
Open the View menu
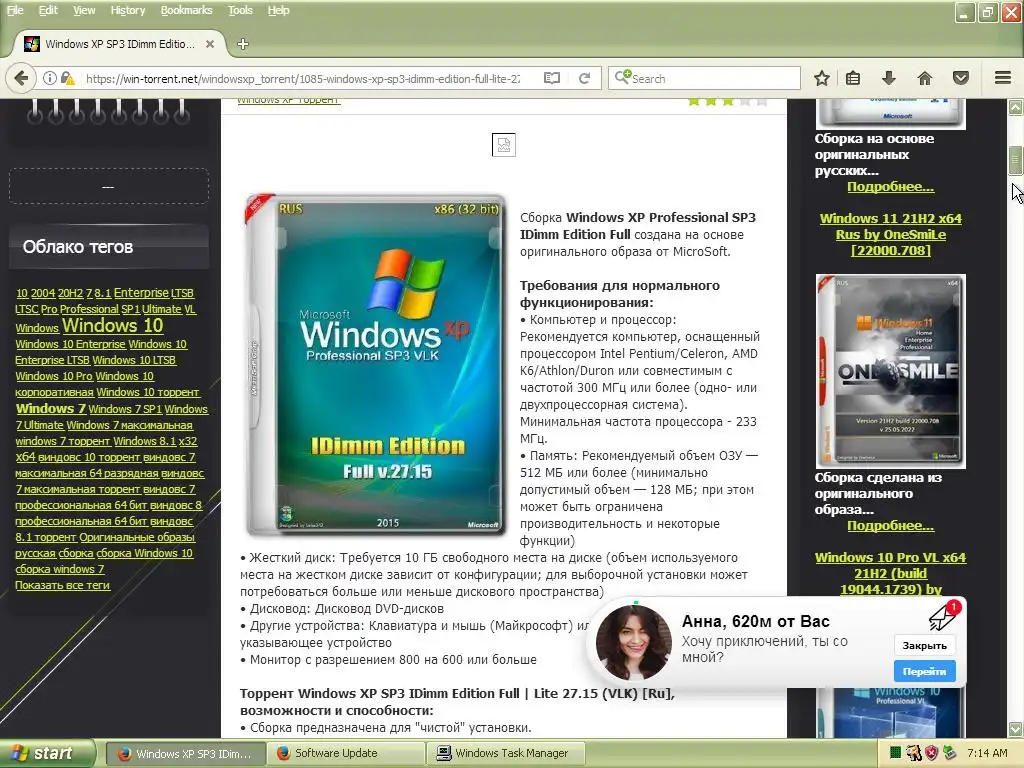coord(84,10)
